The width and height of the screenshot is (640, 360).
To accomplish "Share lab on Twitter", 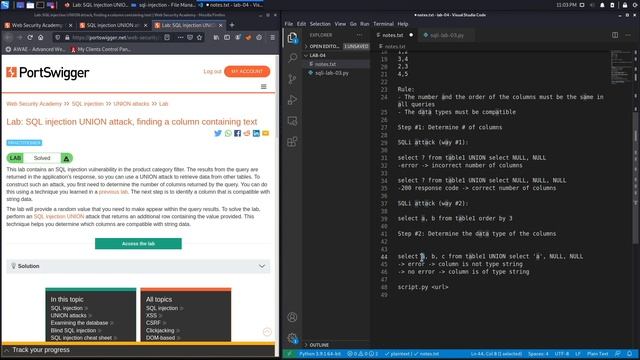I will (x=218, y=133).
